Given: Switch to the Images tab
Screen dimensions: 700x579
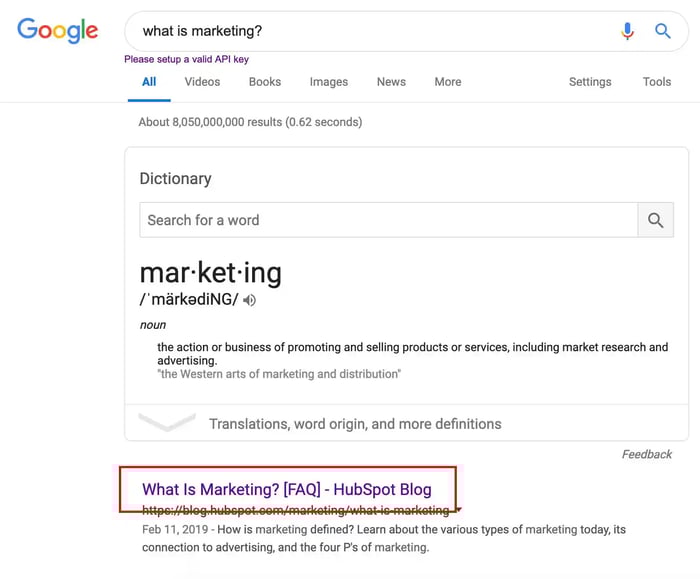Looking at the screenshot, I should (328, 82).
